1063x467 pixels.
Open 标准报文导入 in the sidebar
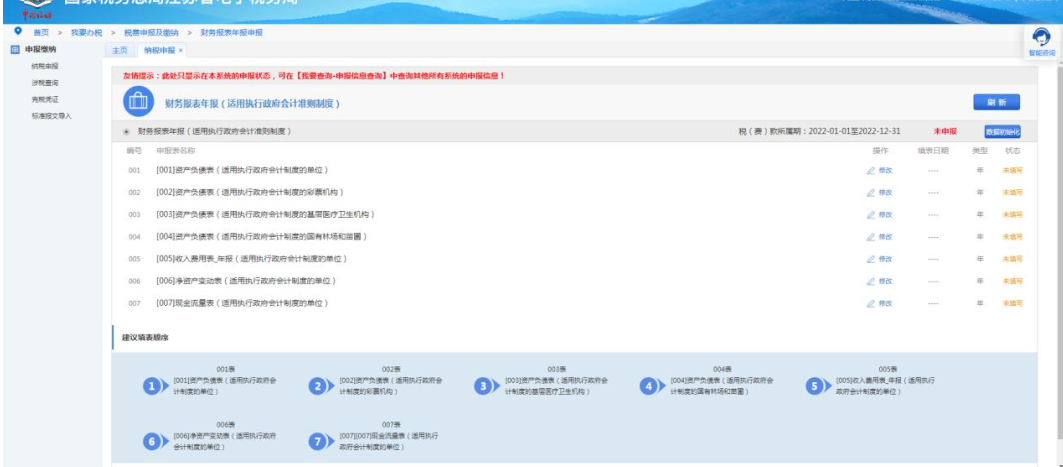(x=51, y=116)
